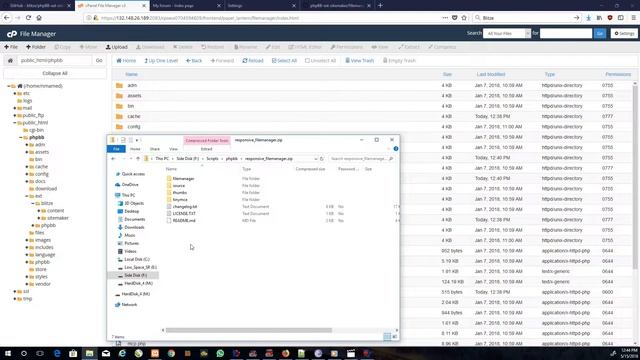Click the Upload toolbar button
The width and height of the screenshot is (640, 360).
(117, 47)
